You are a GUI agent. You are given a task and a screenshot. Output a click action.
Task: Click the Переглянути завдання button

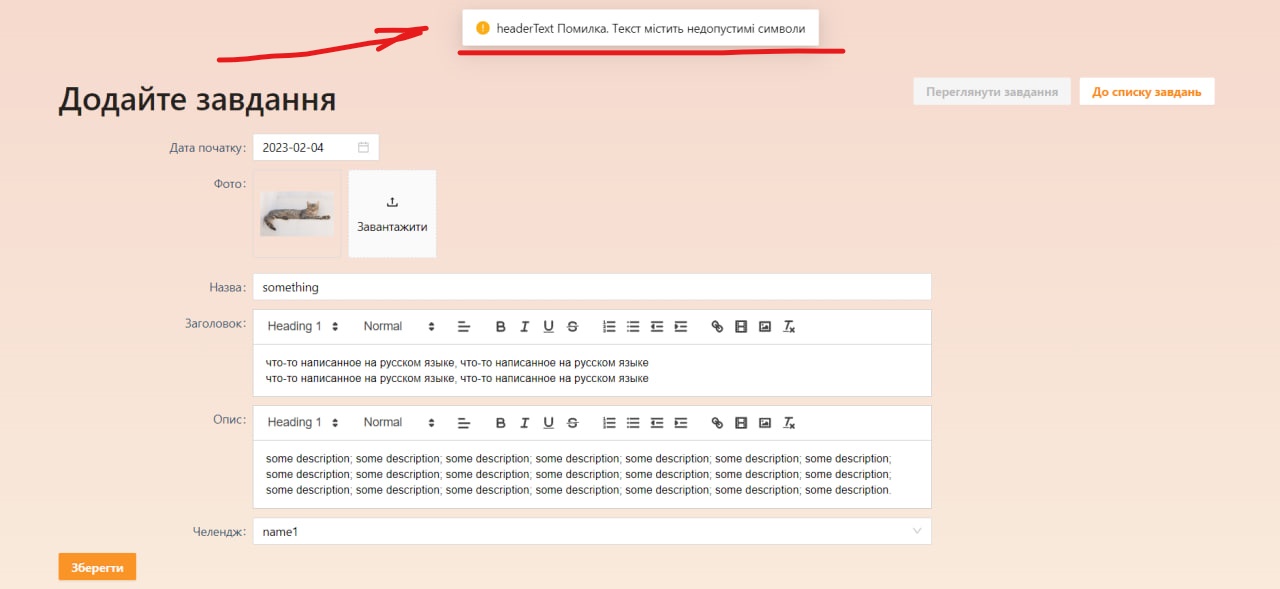992,91
